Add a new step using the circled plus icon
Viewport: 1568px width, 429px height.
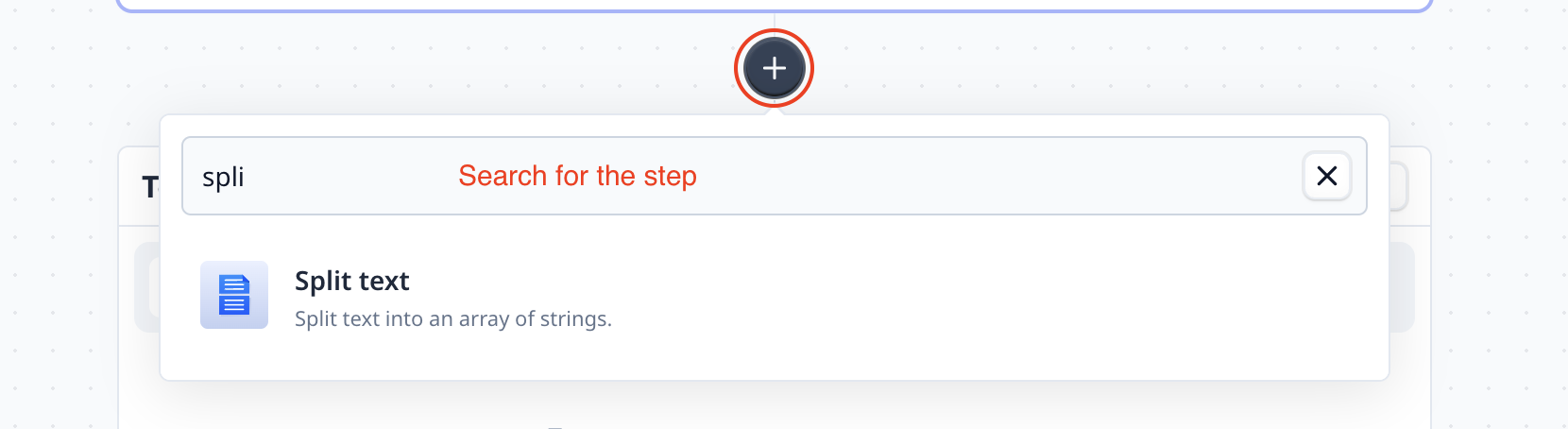[x=774, y=68]
